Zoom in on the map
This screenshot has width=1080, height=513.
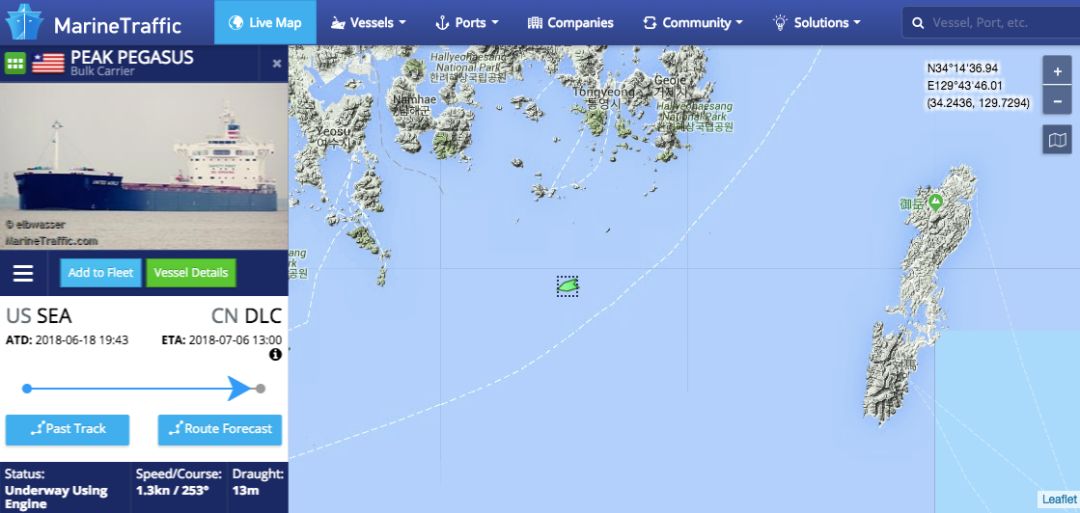point(1057,70)
